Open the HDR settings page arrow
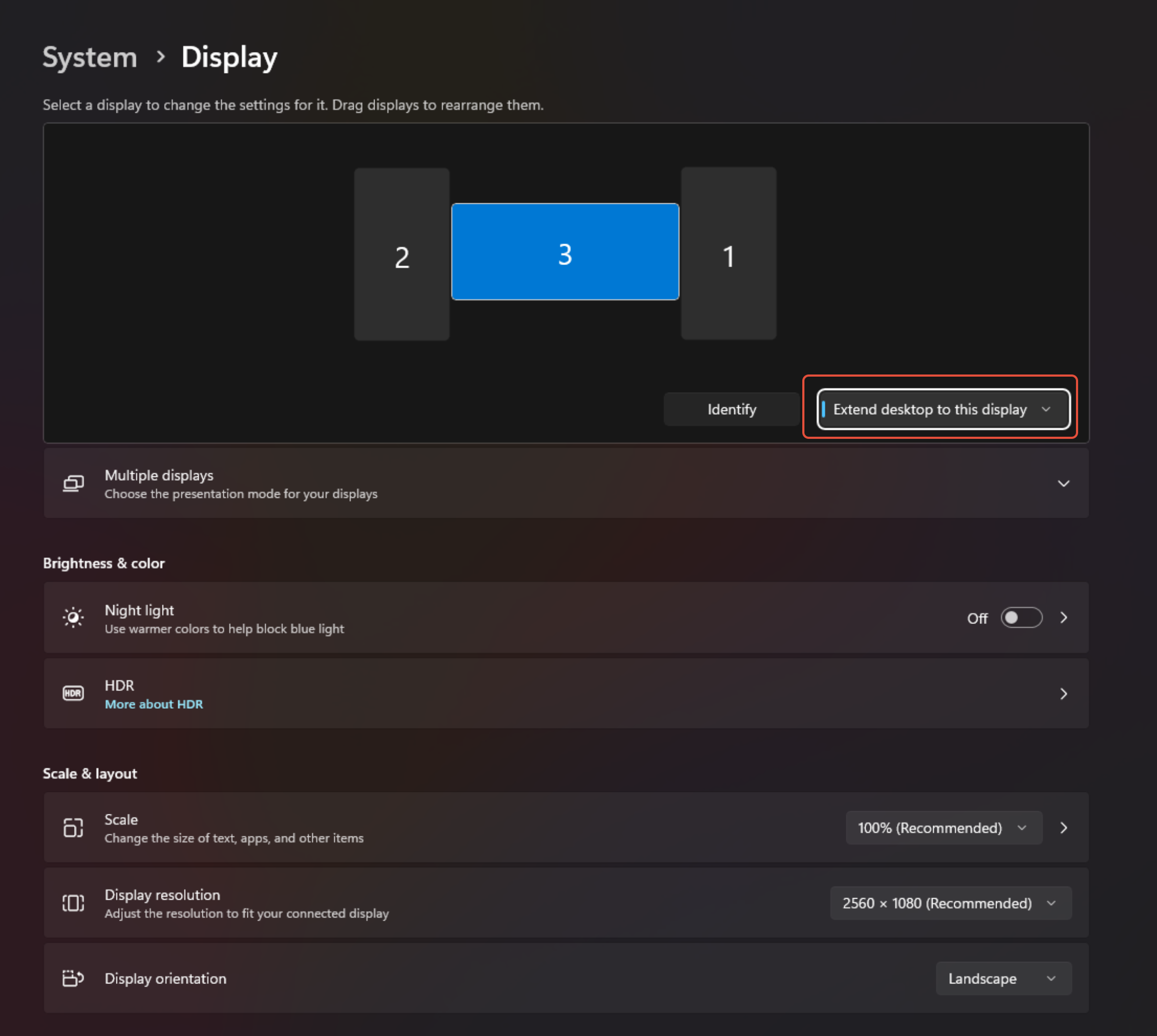 pos(1064,693)
